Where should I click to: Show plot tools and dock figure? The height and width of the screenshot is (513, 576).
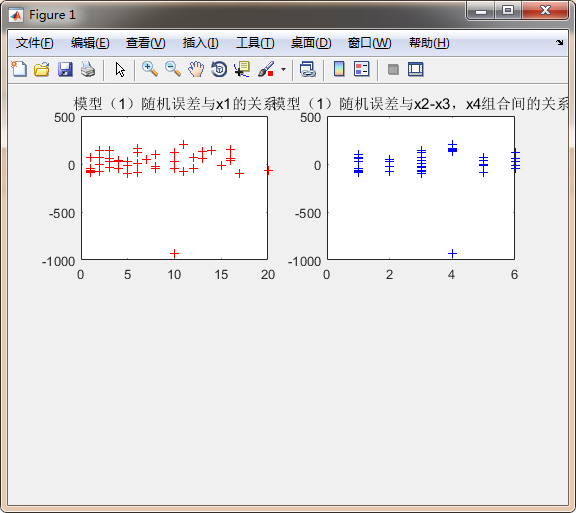click(x=416, y=69)
